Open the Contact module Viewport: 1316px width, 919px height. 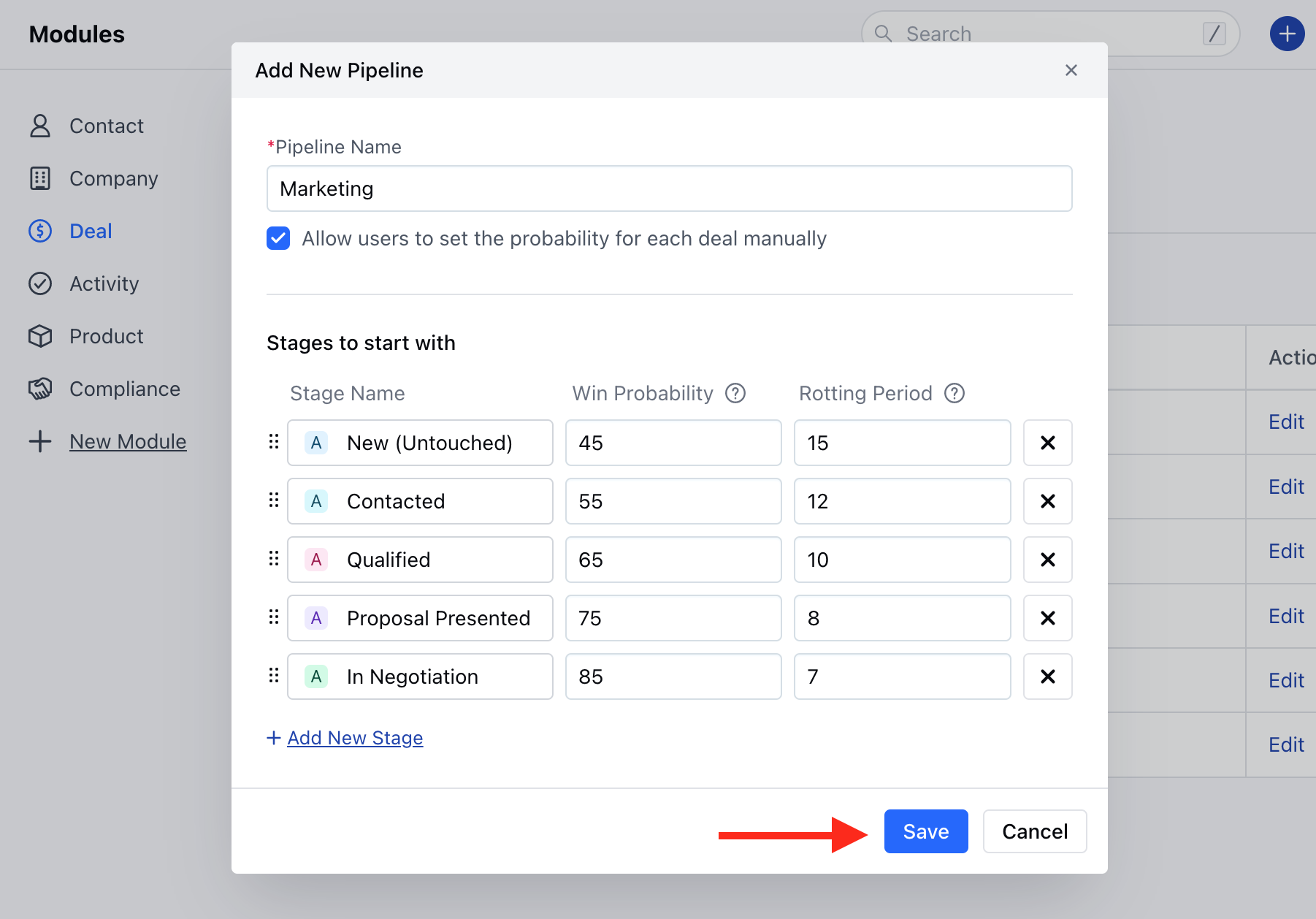[106, 126]
